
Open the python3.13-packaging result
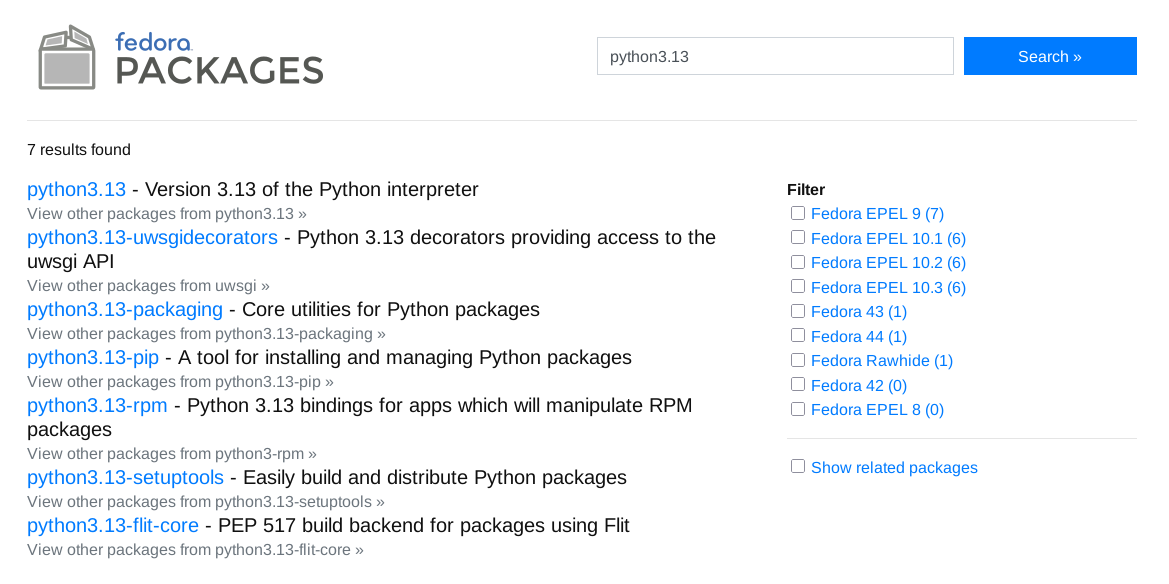click(125, 309)
